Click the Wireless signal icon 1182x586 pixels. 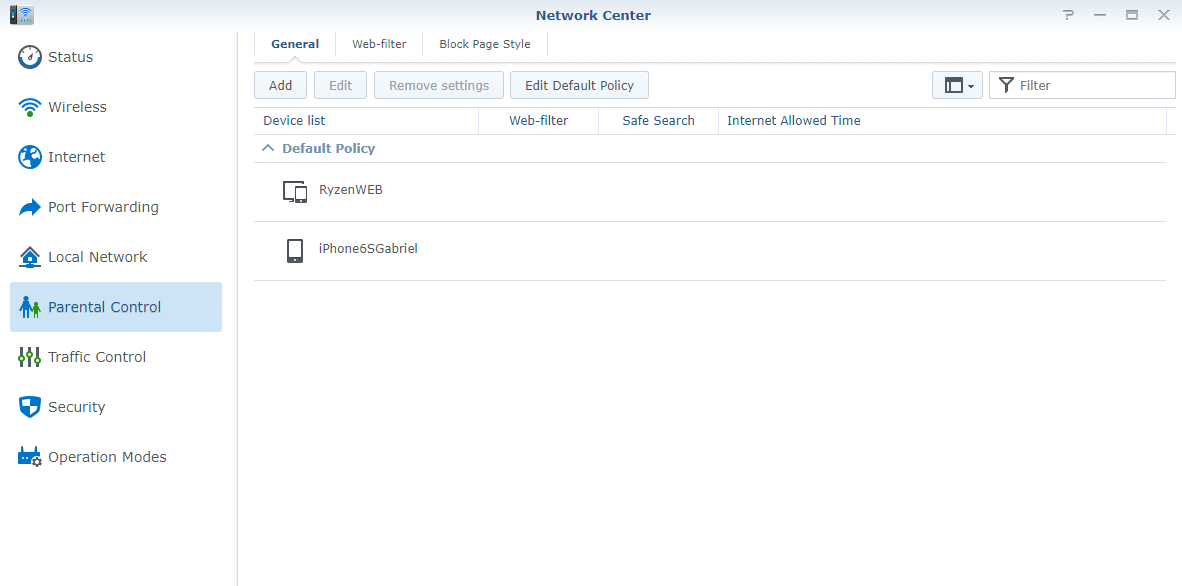pos(30,107)
